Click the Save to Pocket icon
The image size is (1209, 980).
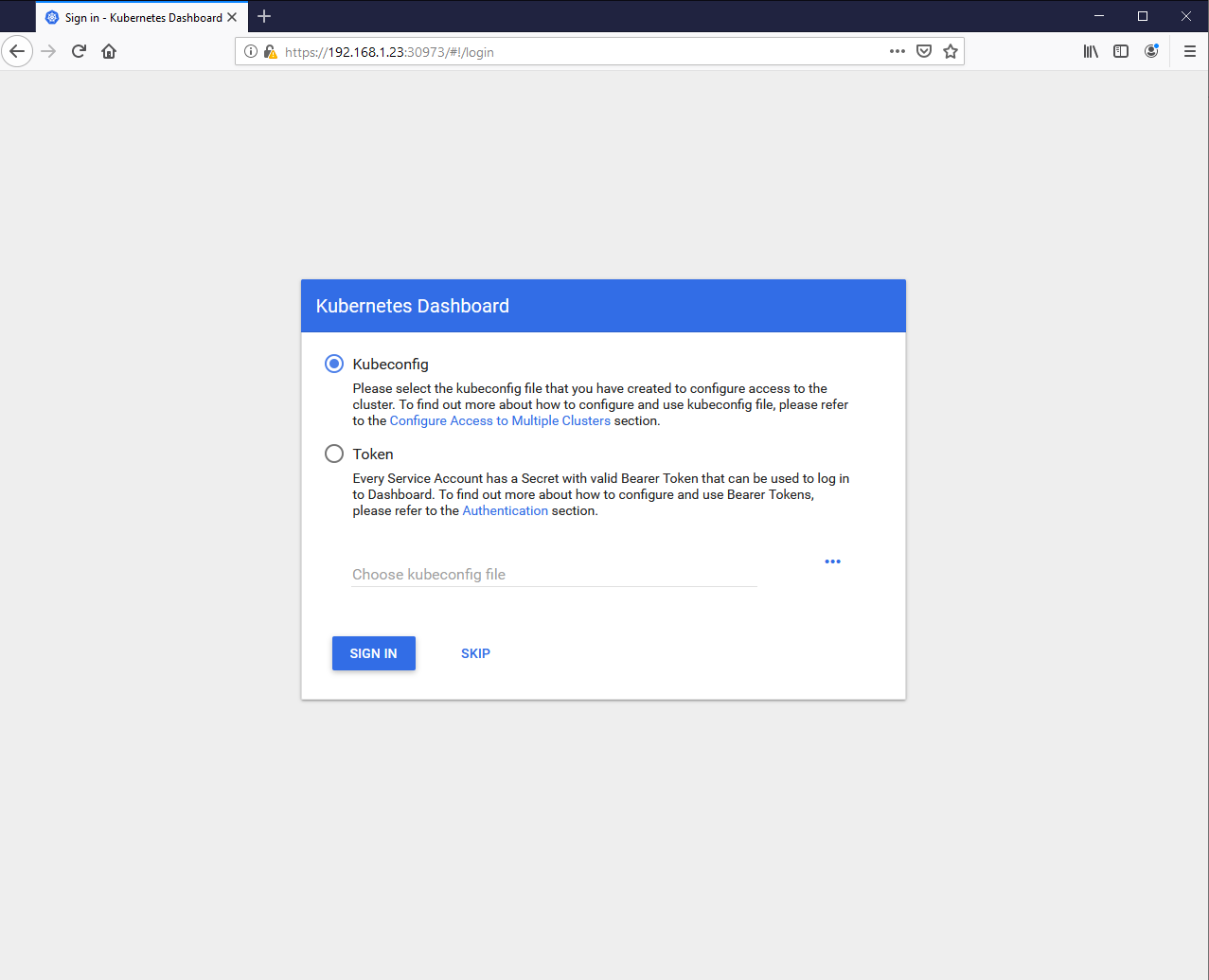click(x=924, y=51)
